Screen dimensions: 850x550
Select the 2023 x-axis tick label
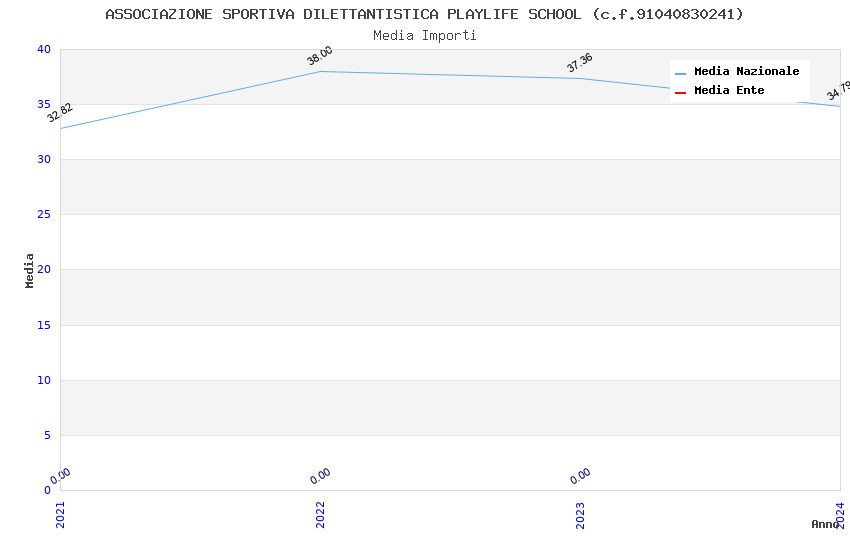[580, 515]
